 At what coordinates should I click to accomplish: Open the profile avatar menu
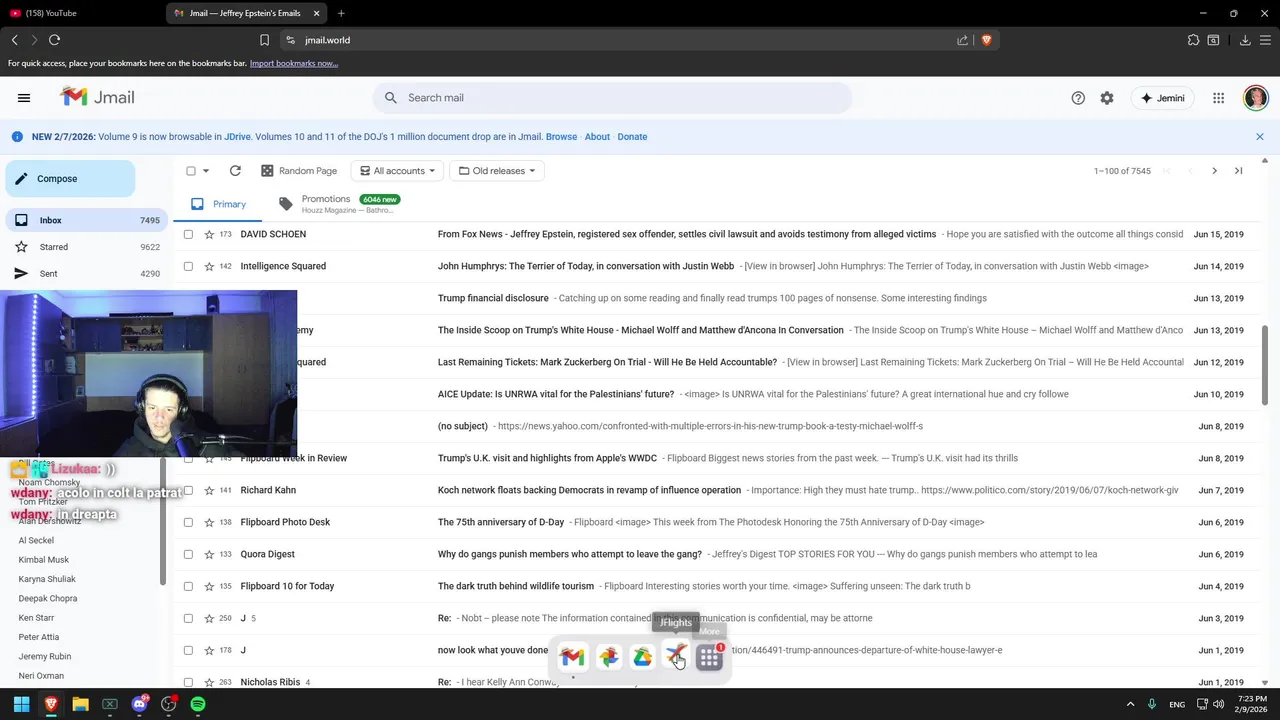[x=1256, y=98]
